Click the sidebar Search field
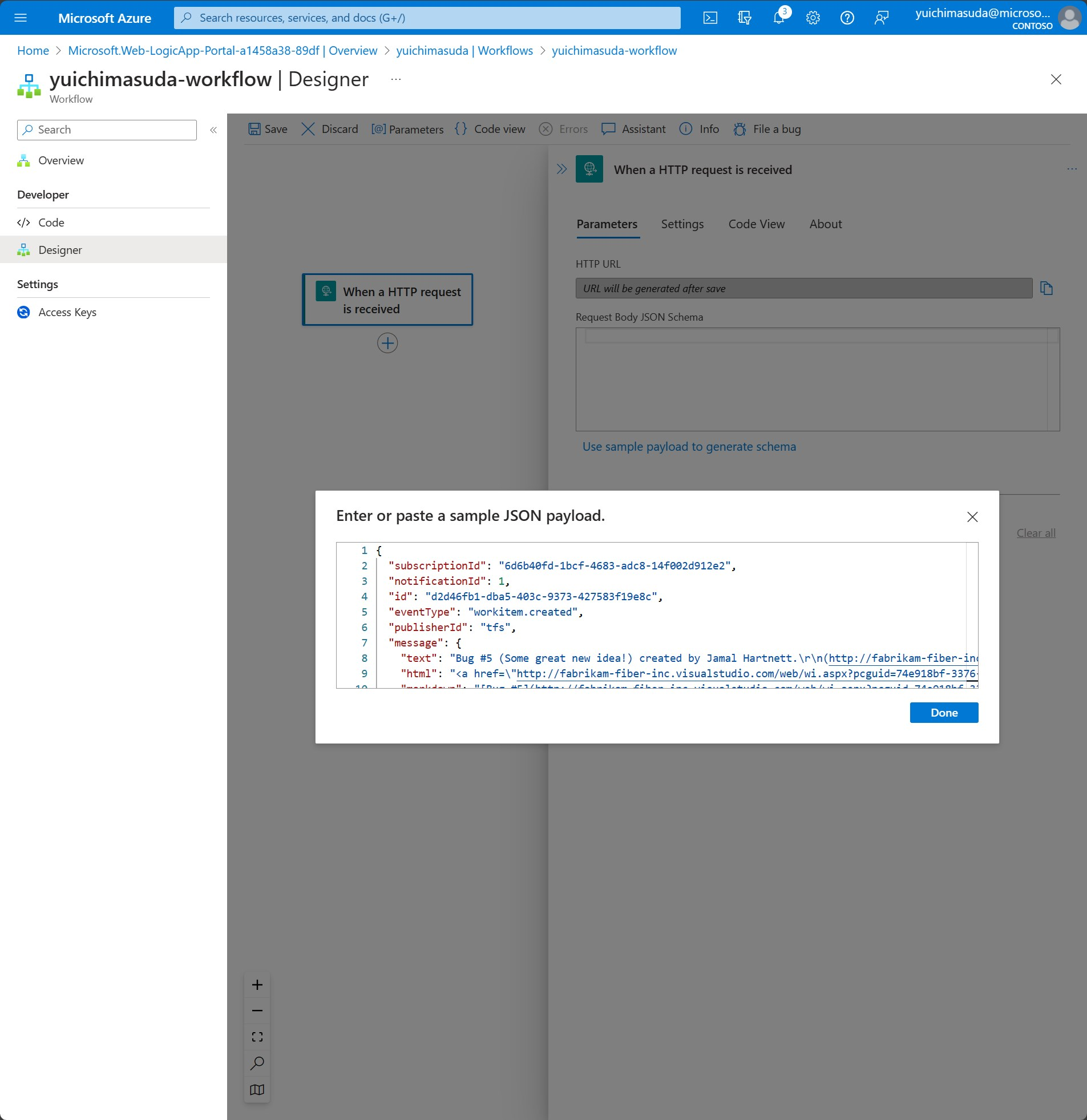This screenshot has width=1087, height=1120. pyautogui.click(x=106, y=130)
